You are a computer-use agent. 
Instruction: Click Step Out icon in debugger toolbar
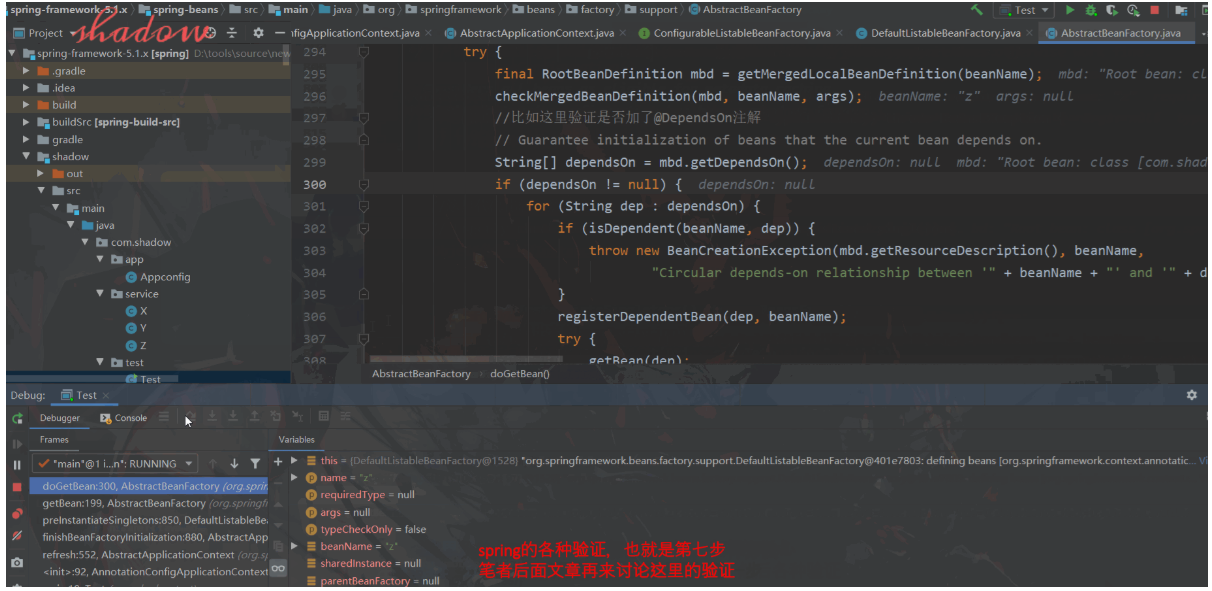(254, 416)
